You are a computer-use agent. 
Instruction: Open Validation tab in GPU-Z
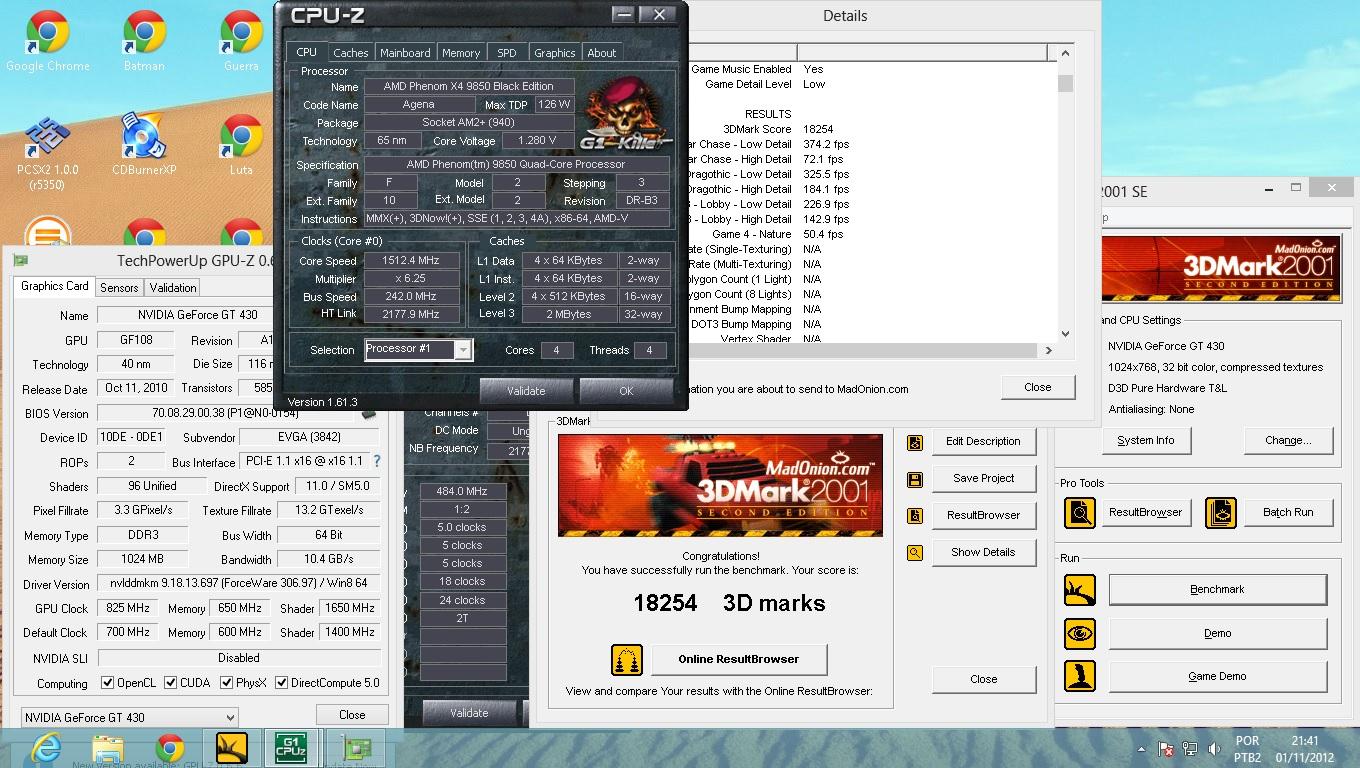pos(173,288)
